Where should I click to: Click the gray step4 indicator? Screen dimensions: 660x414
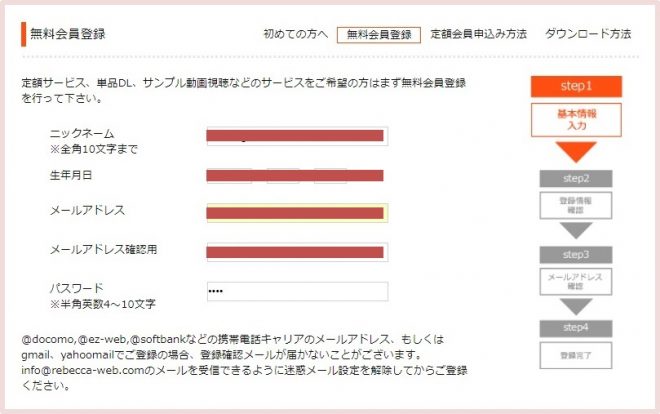(x=575, y=328)
